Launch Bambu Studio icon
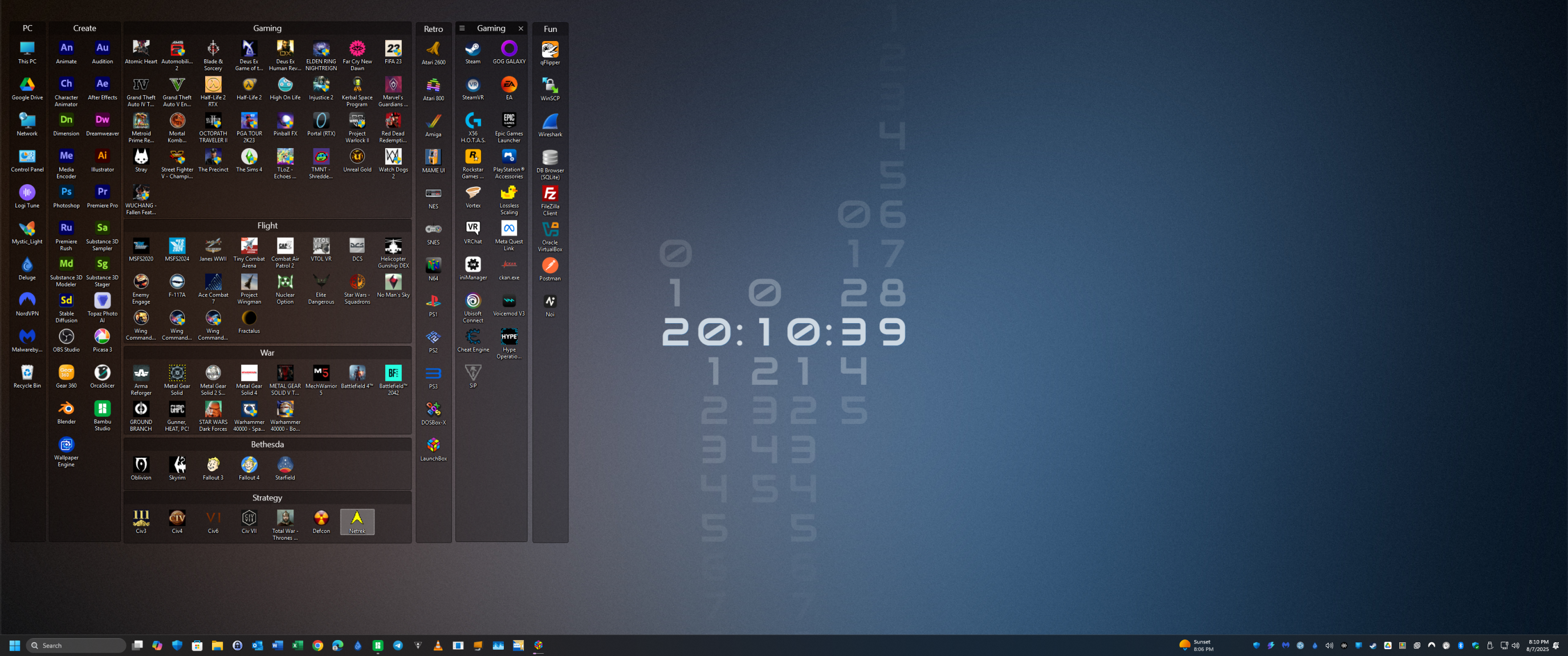The image size is (1568, 656). 102,415
